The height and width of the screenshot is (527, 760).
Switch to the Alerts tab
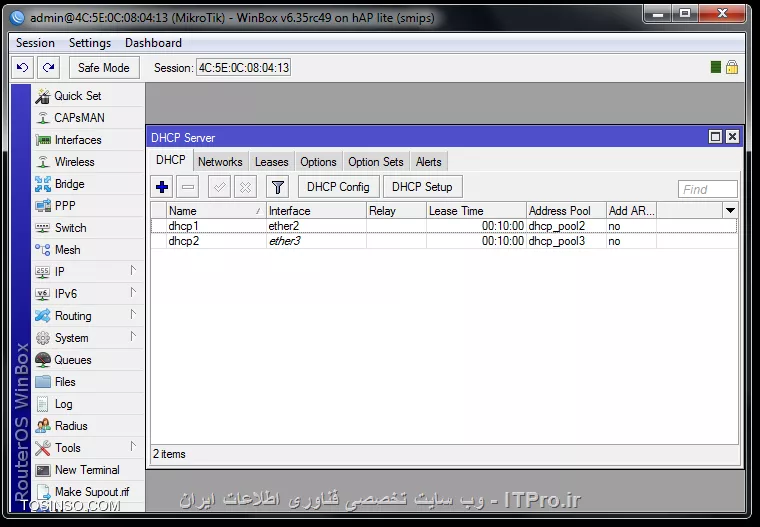click(428, 162)
